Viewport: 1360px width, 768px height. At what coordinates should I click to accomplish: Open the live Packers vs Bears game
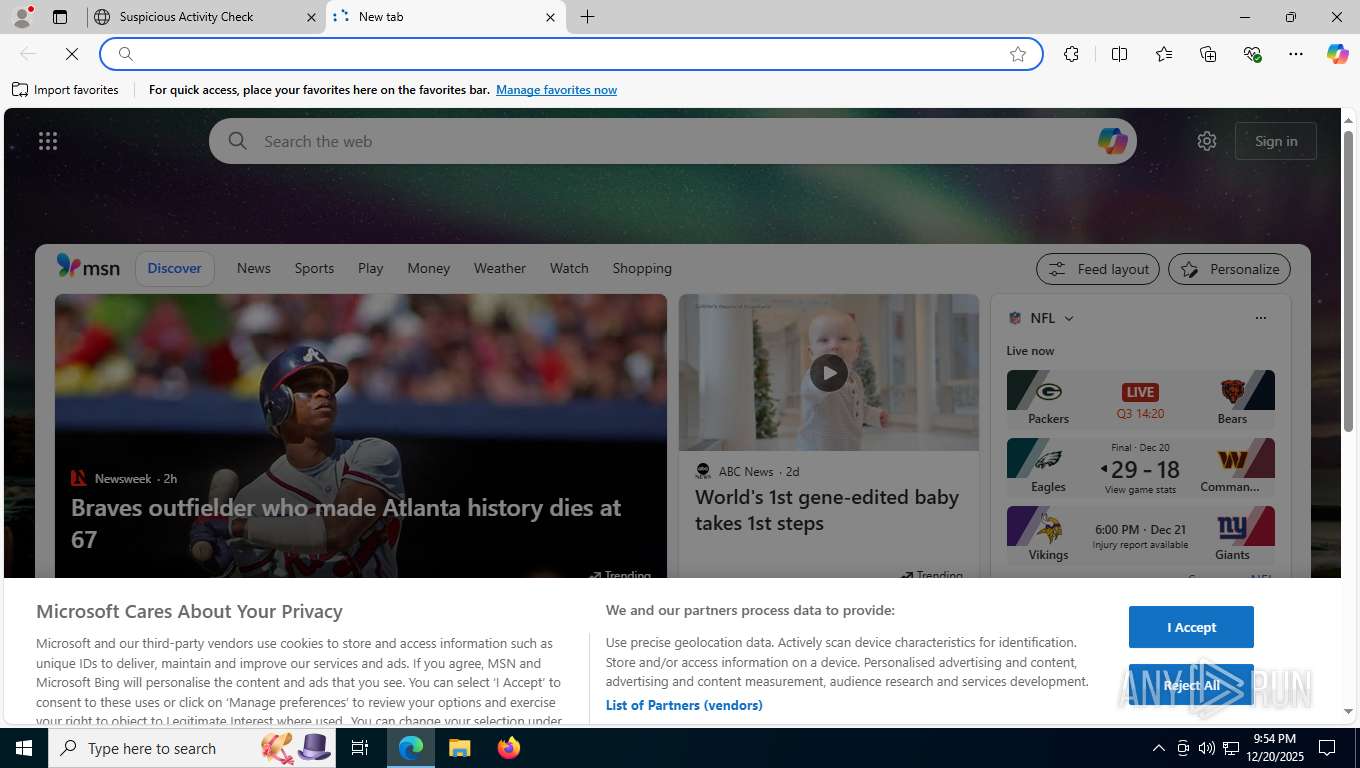click(x=1140, y=400)
